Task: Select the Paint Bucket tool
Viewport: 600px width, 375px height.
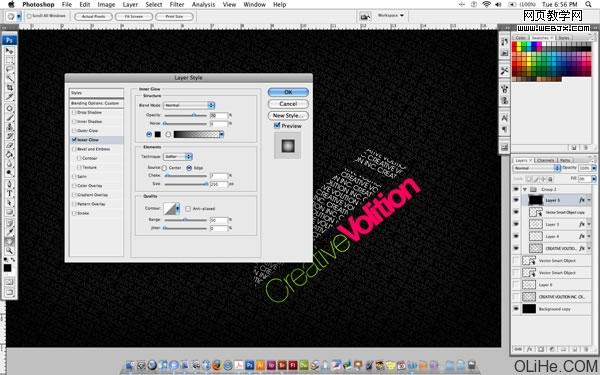Action: (x=10, y=155)
